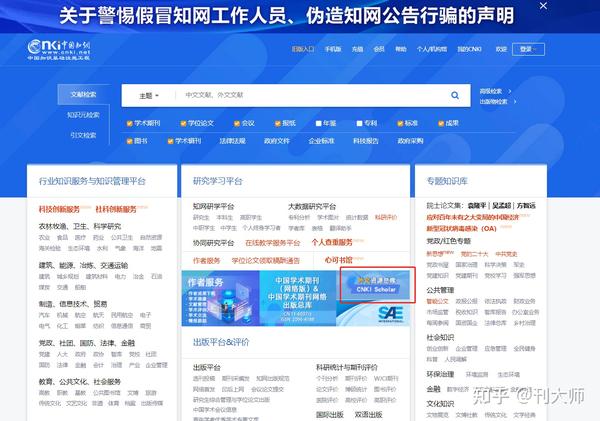The image size is (600, 421).
Task: Click the 企业标准 link
Action: click(x=321, y=141)
